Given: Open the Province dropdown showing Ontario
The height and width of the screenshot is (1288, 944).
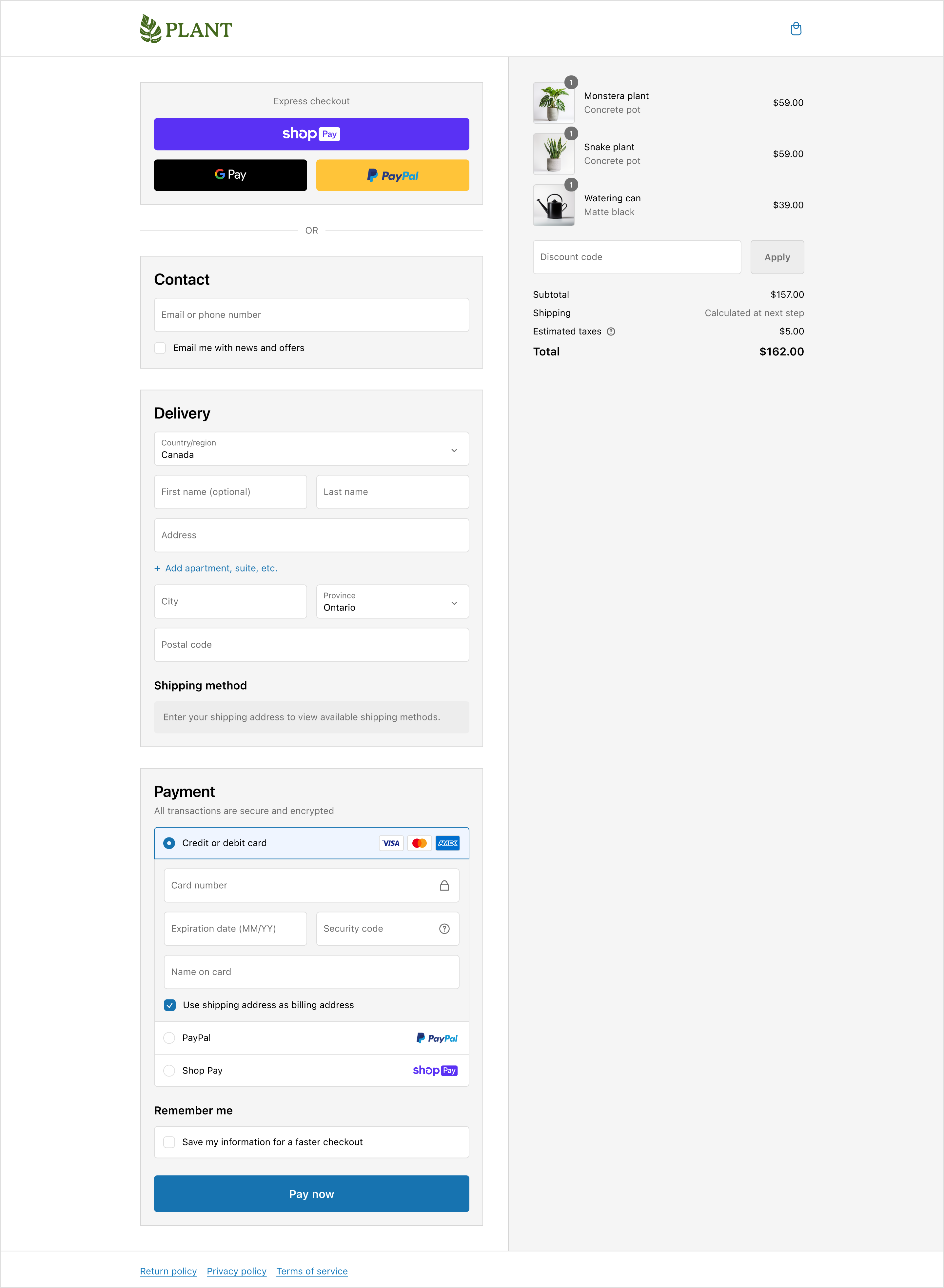Looking at the screenshot, I should click(x=393, y=601).
